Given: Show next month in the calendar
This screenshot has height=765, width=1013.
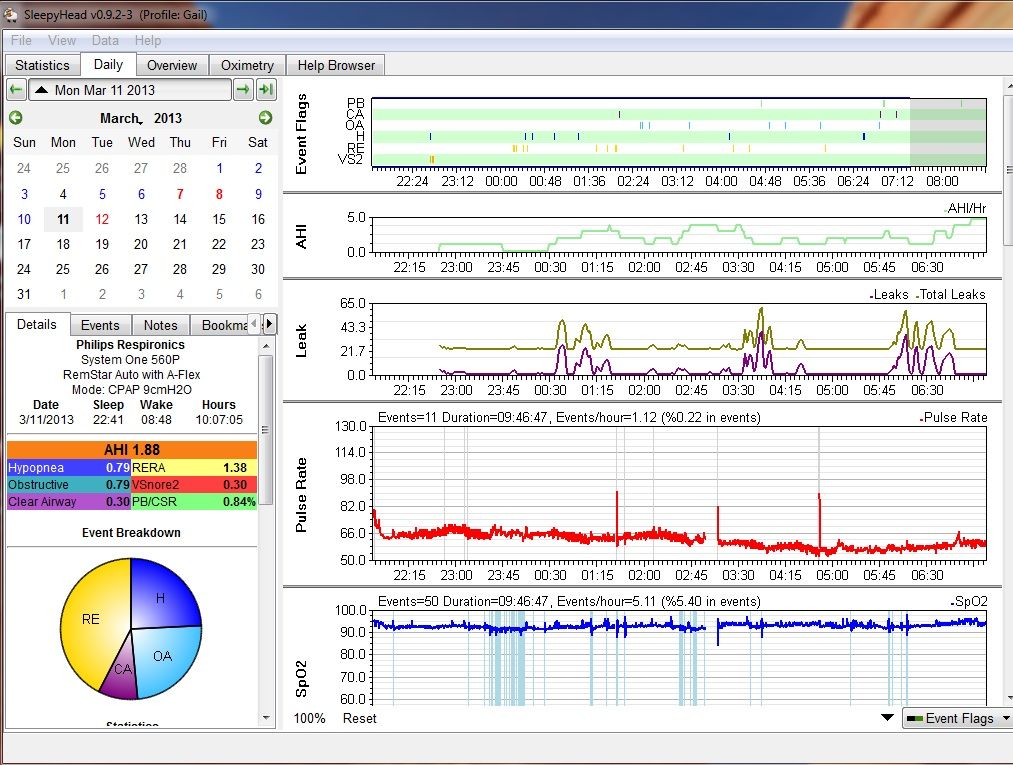Looking at the screenshot, I should pyautogui.click(x=265, y=118).
